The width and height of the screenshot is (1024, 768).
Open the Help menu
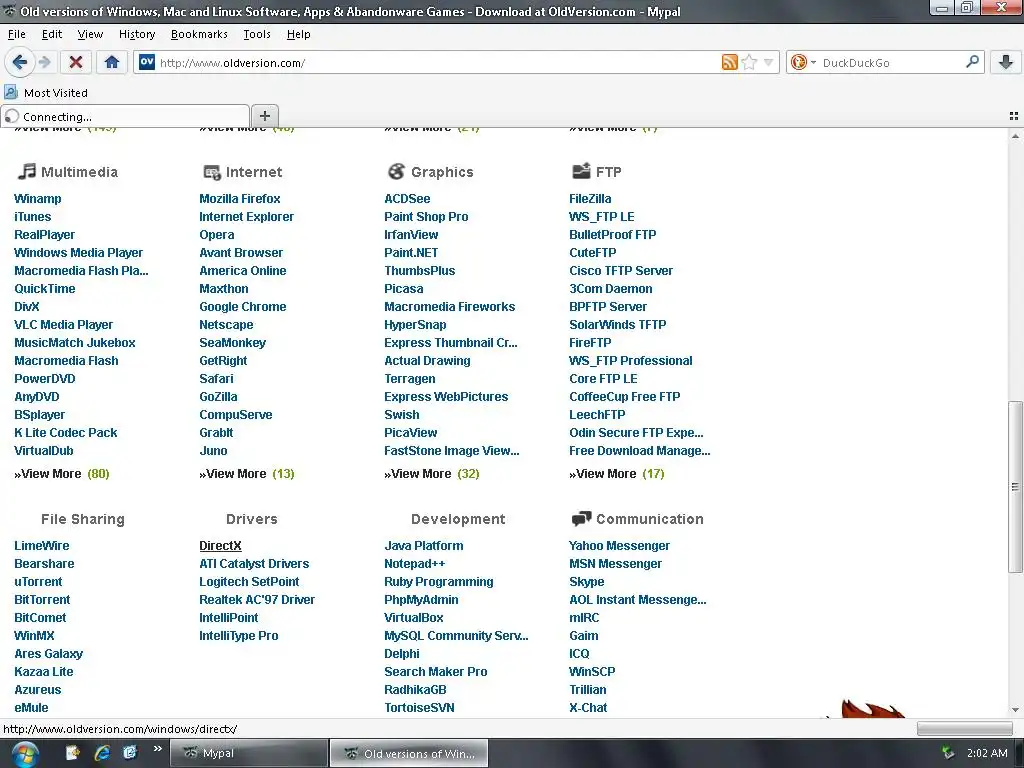298,34
